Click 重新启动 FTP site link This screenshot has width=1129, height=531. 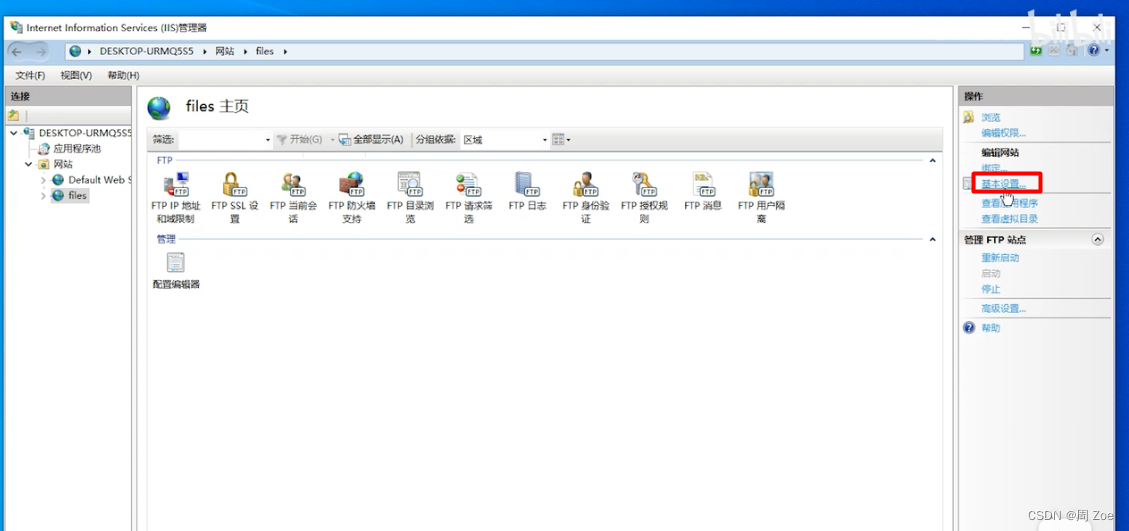point(1000,258)
